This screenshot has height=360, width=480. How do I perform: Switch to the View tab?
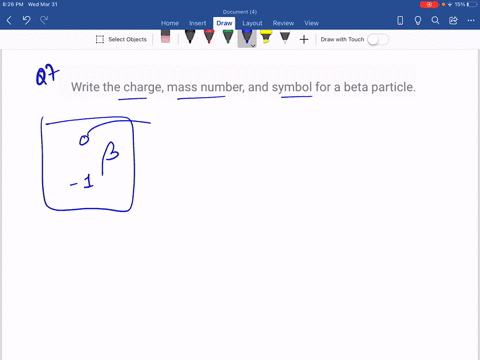tap(311, 23)
